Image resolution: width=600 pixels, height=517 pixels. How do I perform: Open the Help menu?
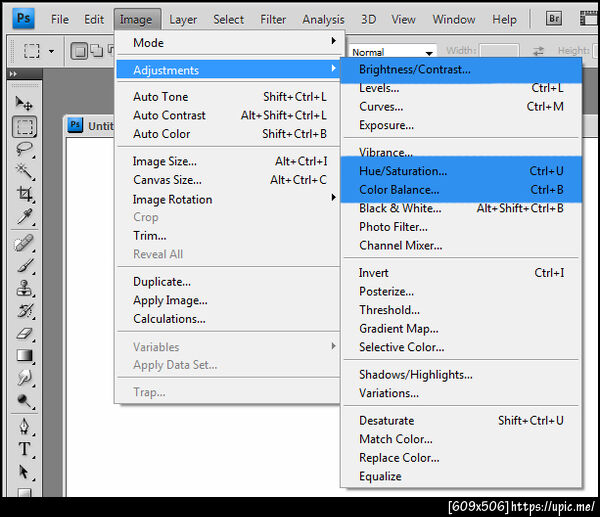tap(504, 19)
